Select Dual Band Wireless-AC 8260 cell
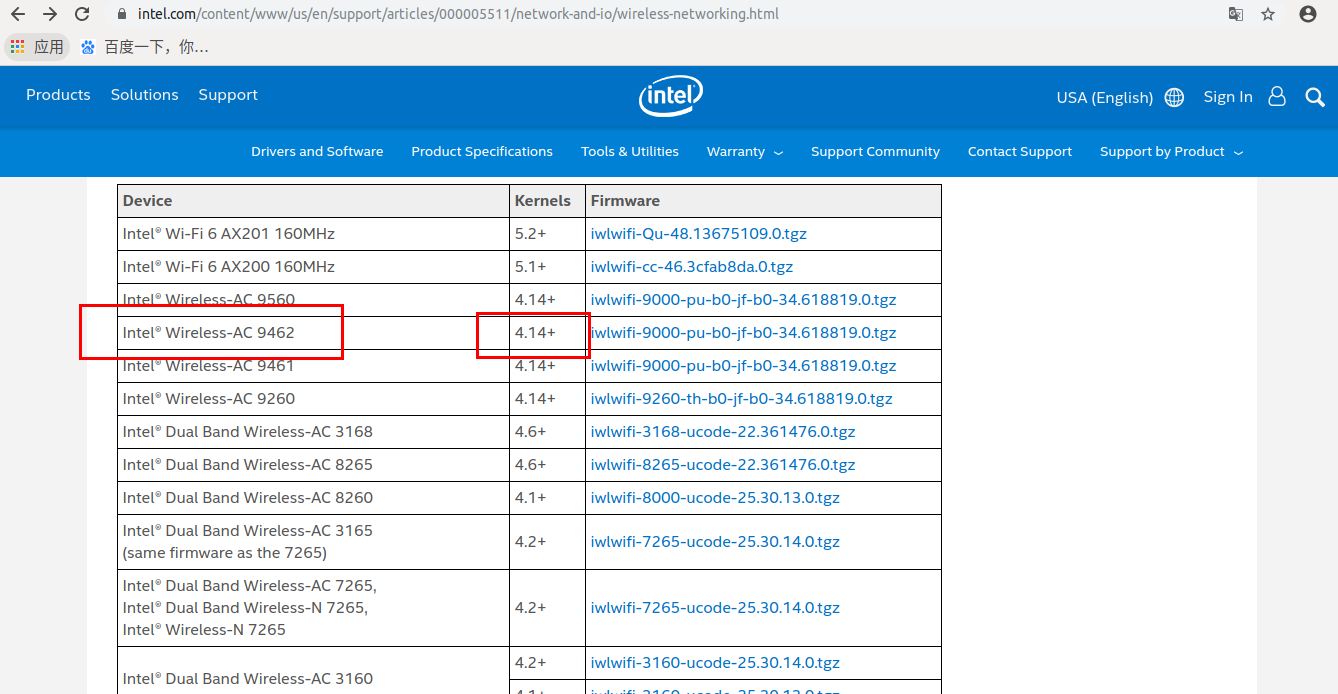 pyautogui.click(x=313, y=498)
